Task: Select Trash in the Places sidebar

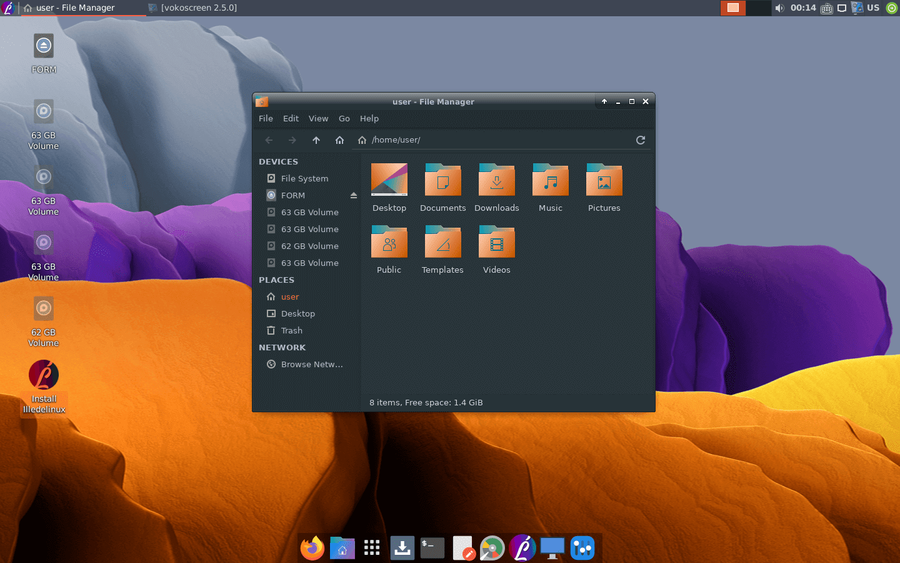Action: click(x=291, y=331)
